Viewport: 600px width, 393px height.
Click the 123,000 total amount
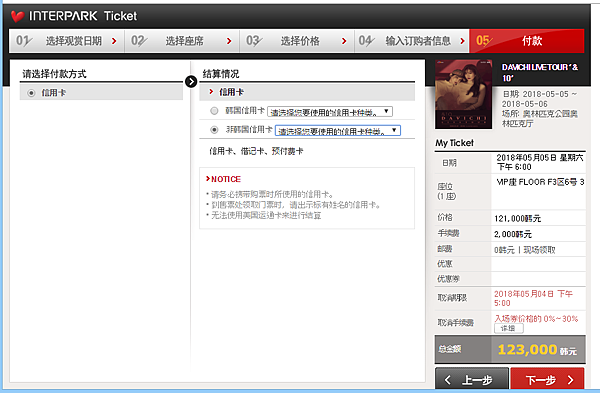point(527,349)
